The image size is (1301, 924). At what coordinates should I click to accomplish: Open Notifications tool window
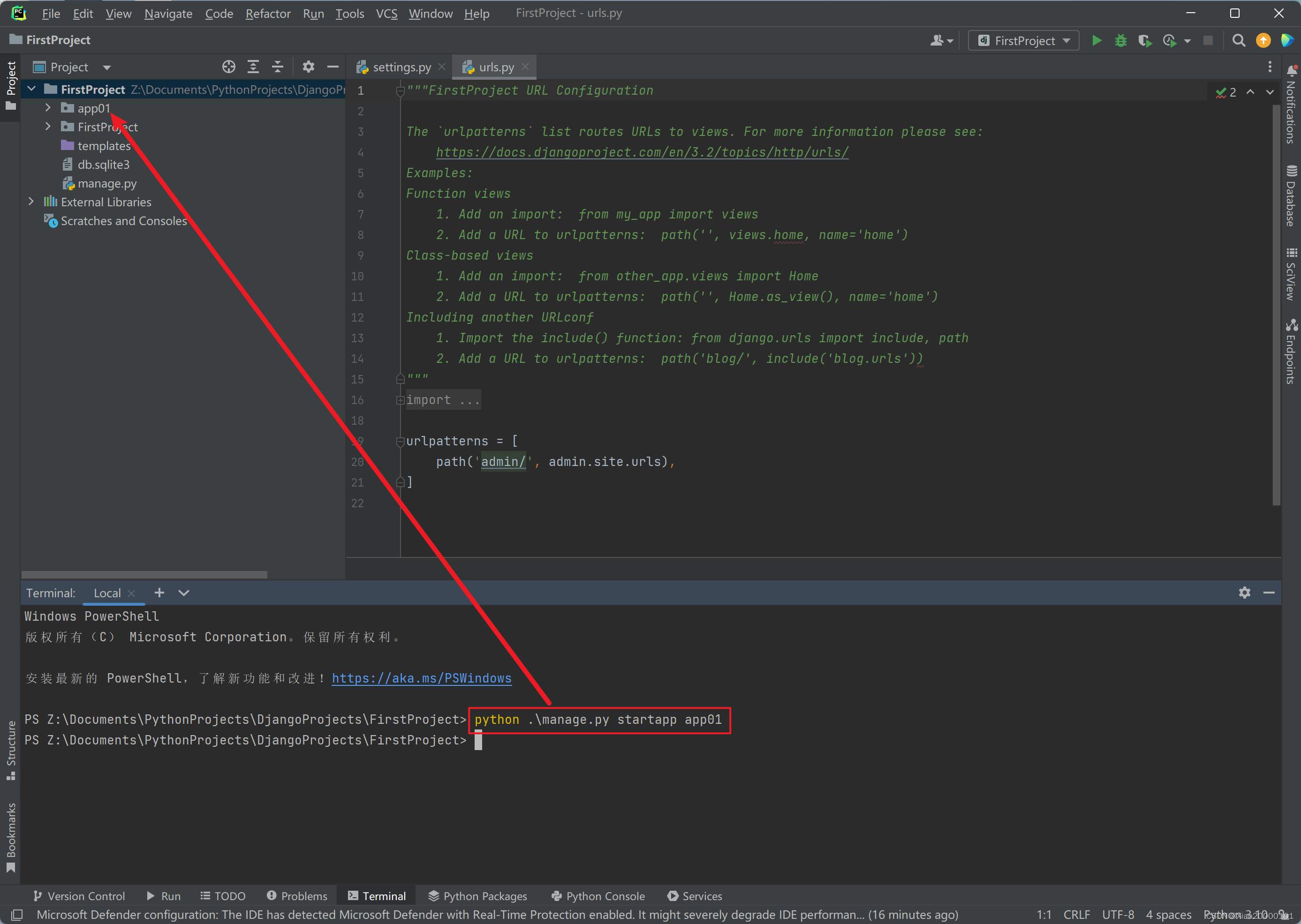1291,104
